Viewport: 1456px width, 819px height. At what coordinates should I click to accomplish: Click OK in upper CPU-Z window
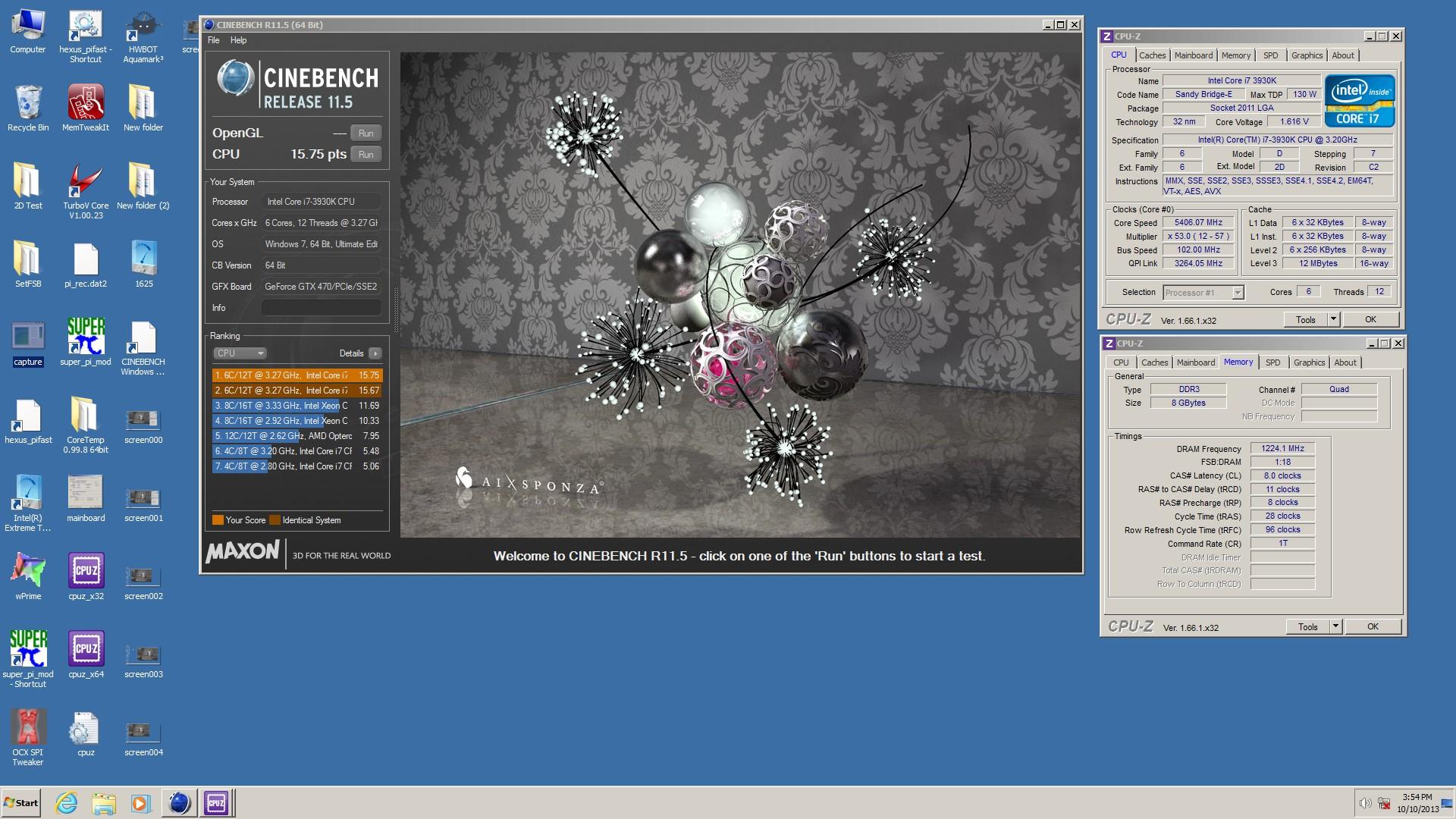(1370, 320)
